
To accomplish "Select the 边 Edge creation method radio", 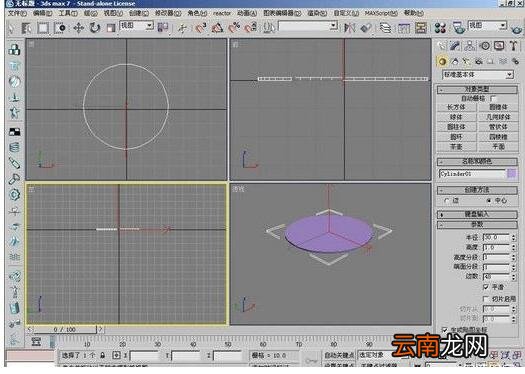I will pyautogui.click(x=446, y=201).
